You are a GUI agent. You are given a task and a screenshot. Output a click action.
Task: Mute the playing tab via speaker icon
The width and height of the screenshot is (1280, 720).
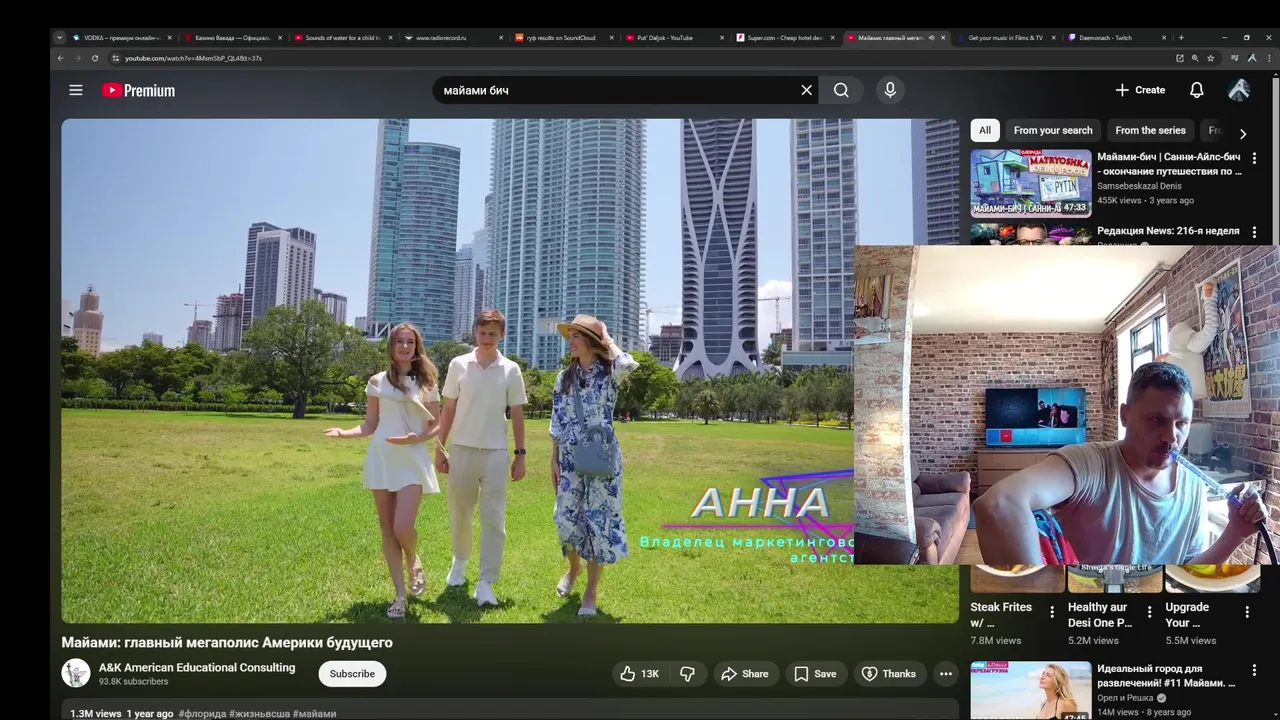(931, 38)
